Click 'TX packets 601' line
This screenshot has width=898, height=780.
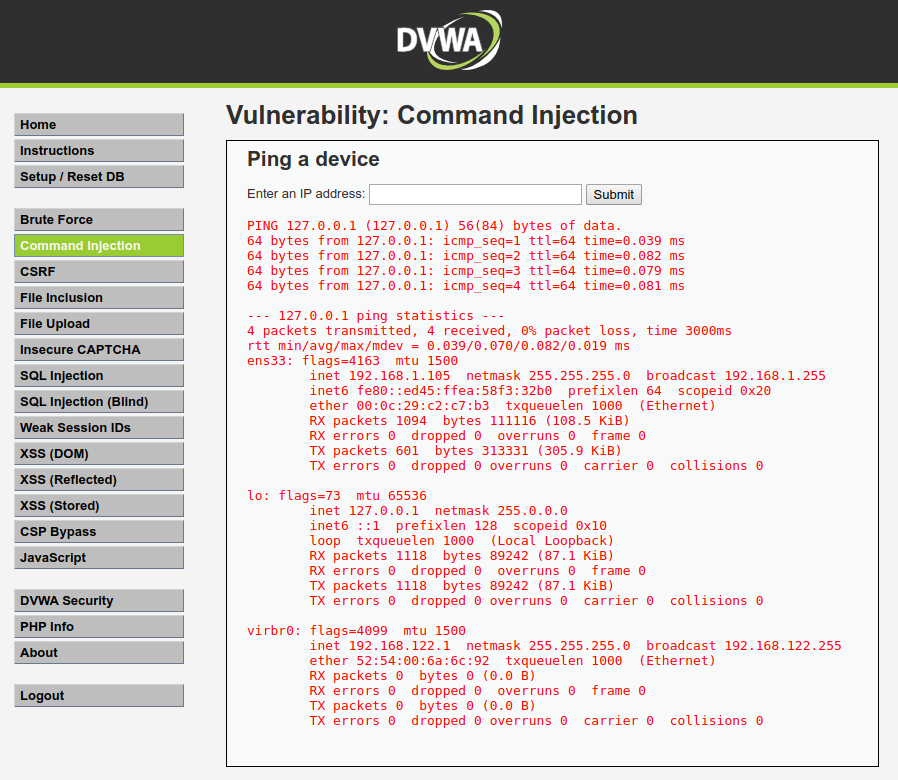[466, 451]
